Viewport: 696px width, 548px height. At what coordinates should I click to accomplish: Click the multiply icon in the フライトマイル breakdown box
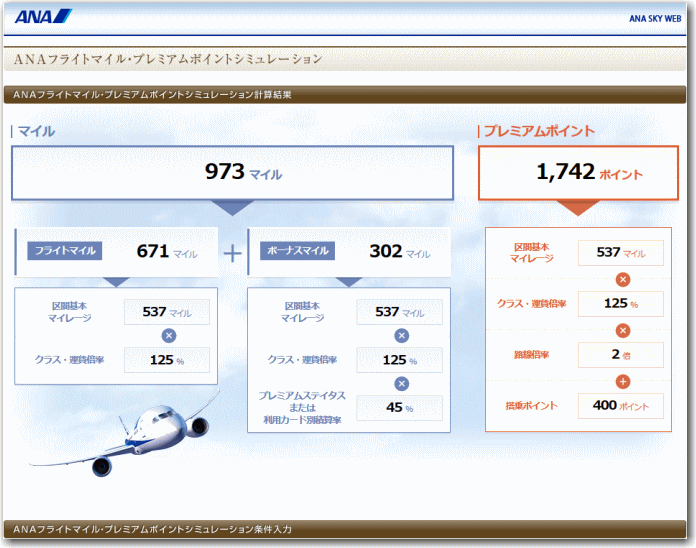(169, 336)
